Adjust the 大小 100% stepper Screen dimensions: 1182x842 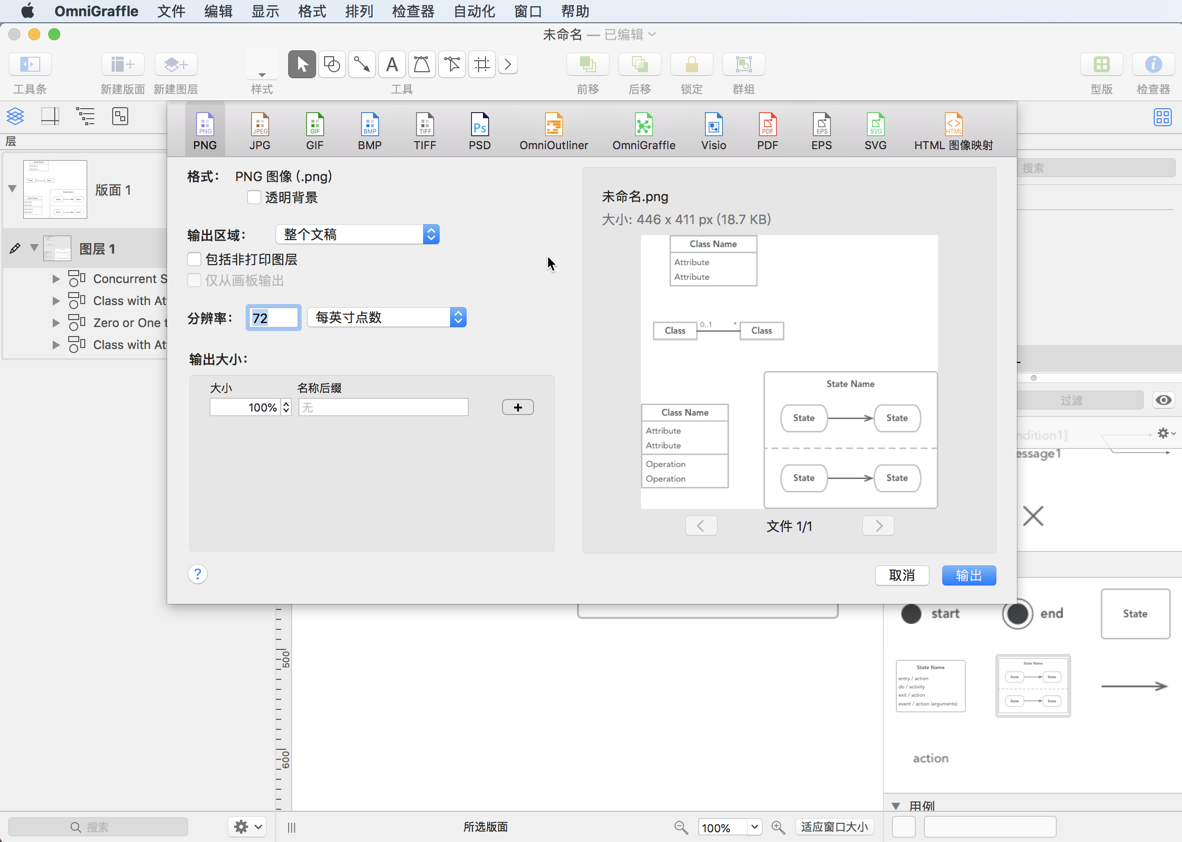pos(286,407)
